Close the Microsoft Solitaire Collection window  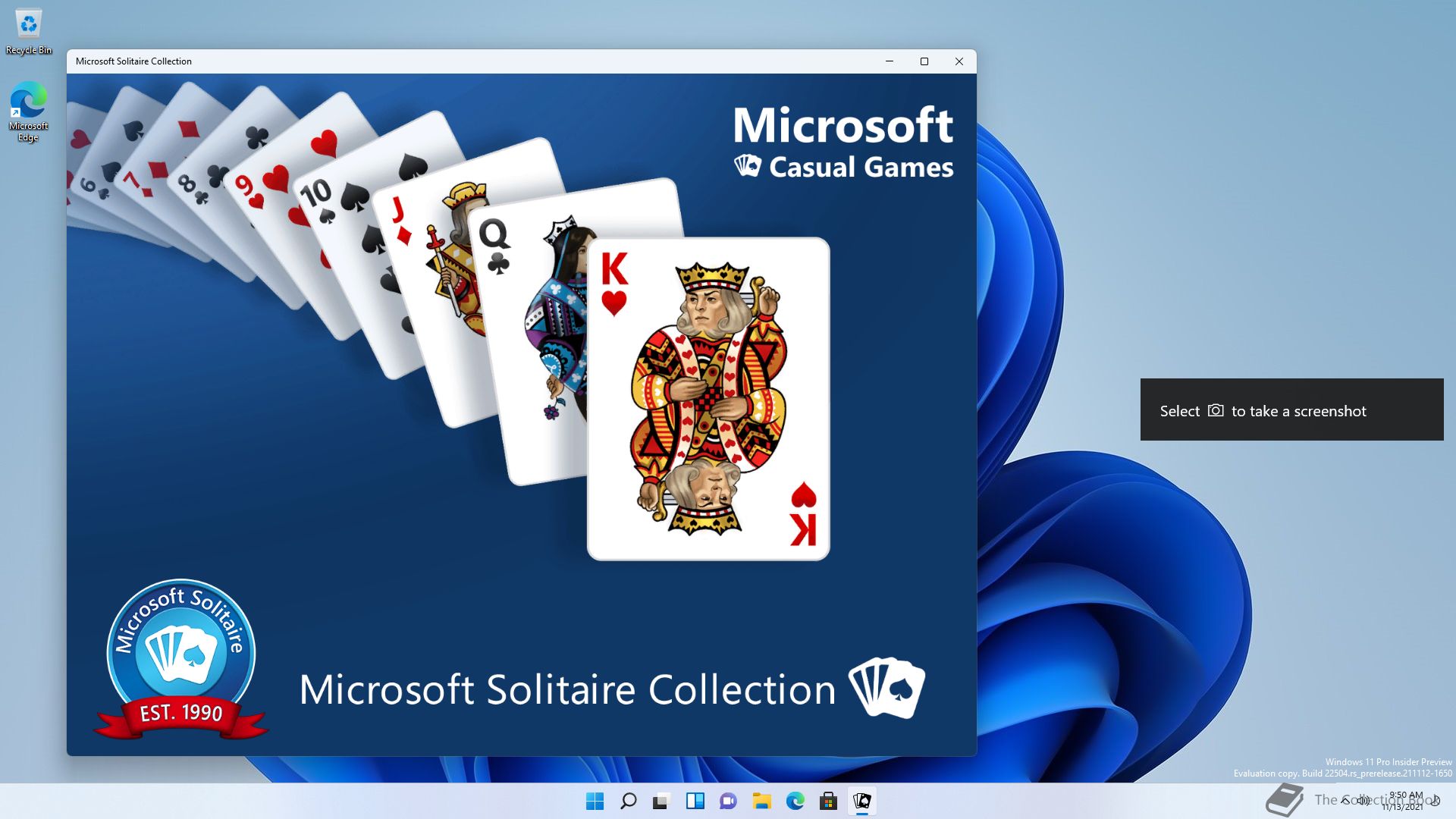point(959,61)
